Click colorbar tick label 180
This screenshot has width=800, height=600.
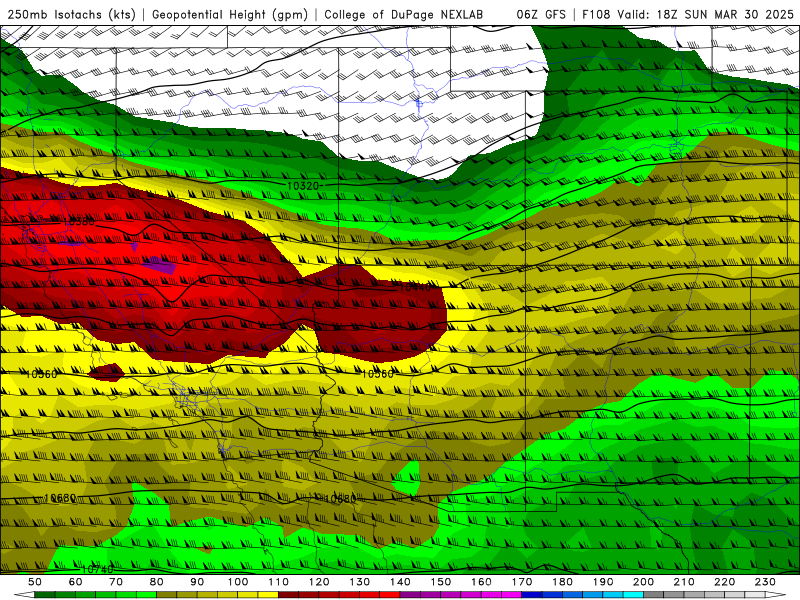click(562, 582)
